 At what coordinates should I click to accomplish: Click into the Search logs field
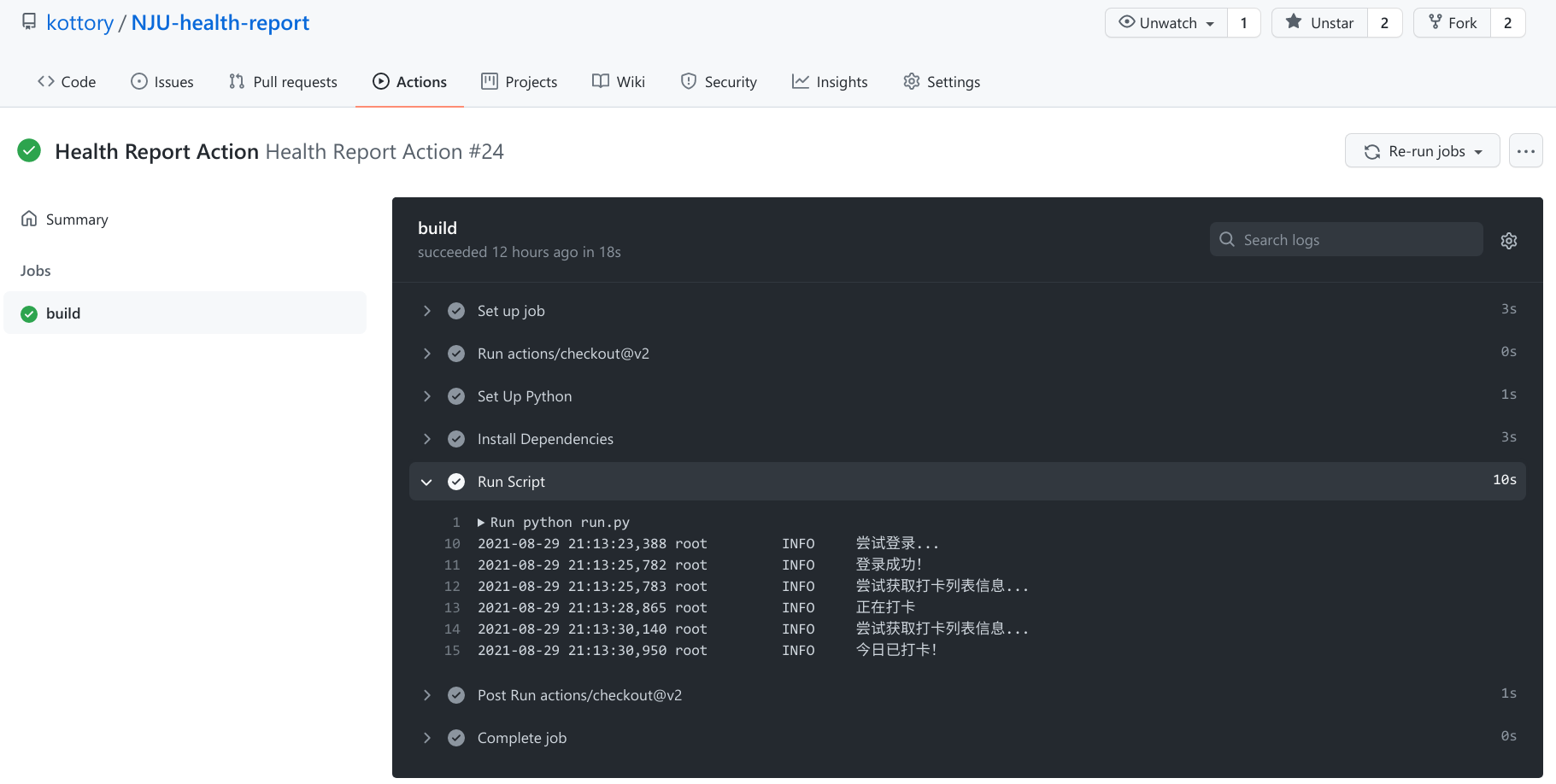[x=1347, y=240]
